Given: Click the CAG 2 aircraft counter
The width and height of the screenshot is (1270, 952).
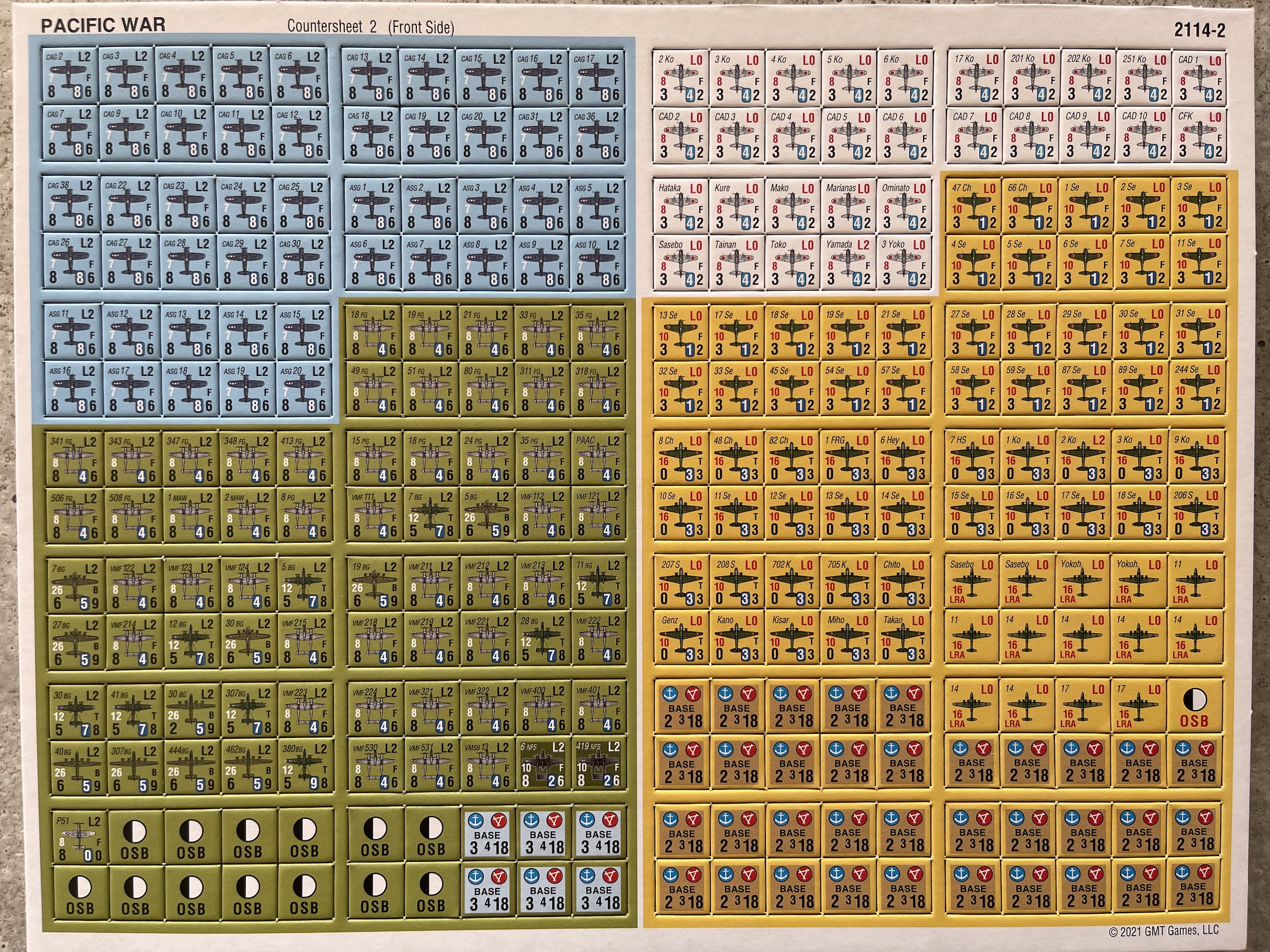Looking at the screenshot, I should point(69,75).
